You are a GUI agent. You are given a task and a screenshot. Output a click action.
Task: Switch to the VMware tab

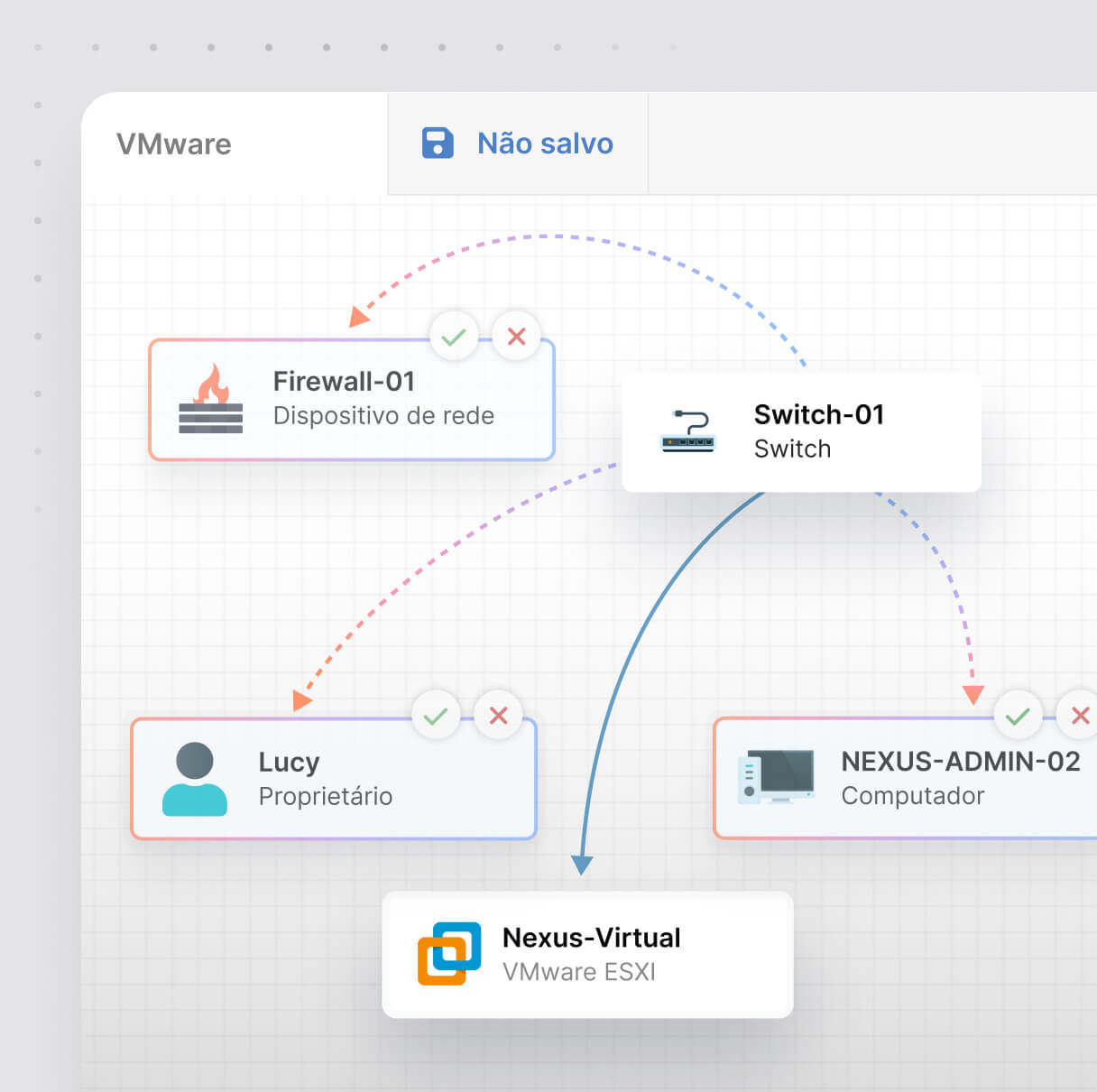(x=174, y=144)
